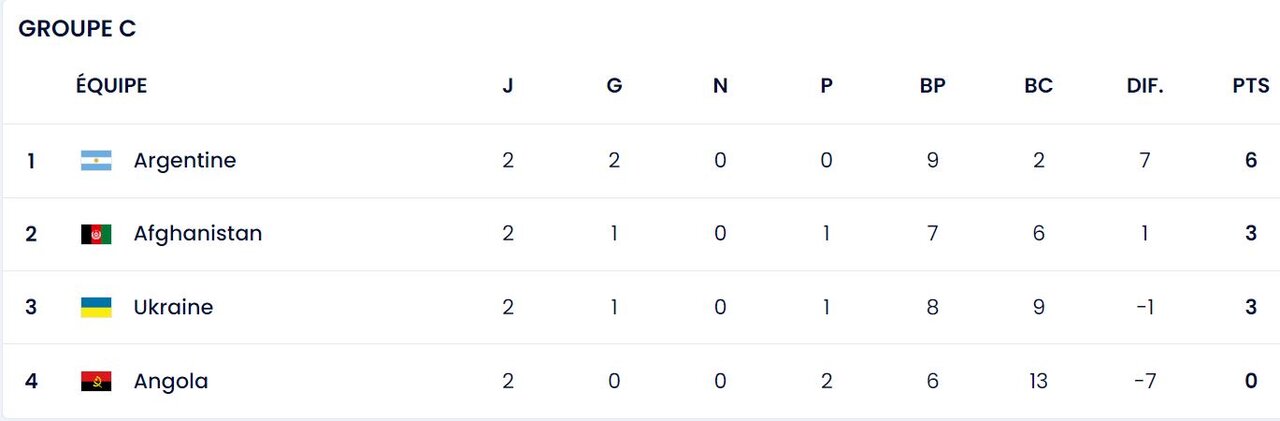Click the Ukraine flag icon
The height and width of the screenshot is (421, 1280).
(96, 308)
